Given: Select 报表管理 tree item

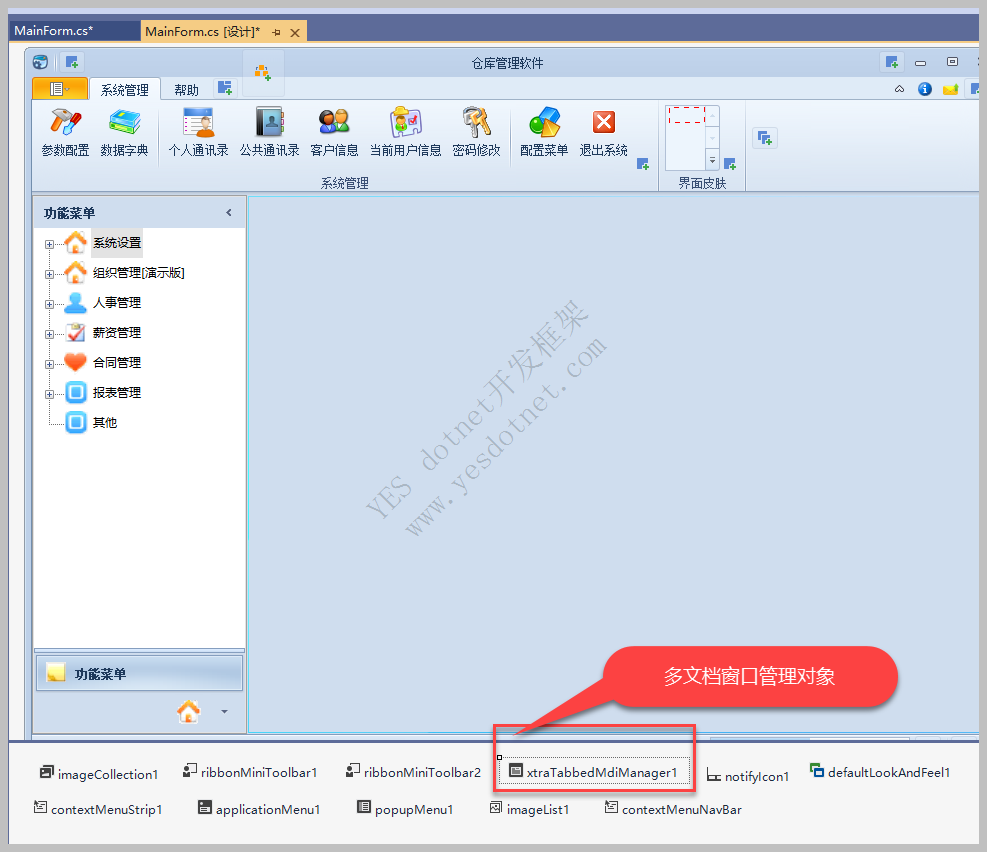Looking at the screenshot, I should coord(117,393).
